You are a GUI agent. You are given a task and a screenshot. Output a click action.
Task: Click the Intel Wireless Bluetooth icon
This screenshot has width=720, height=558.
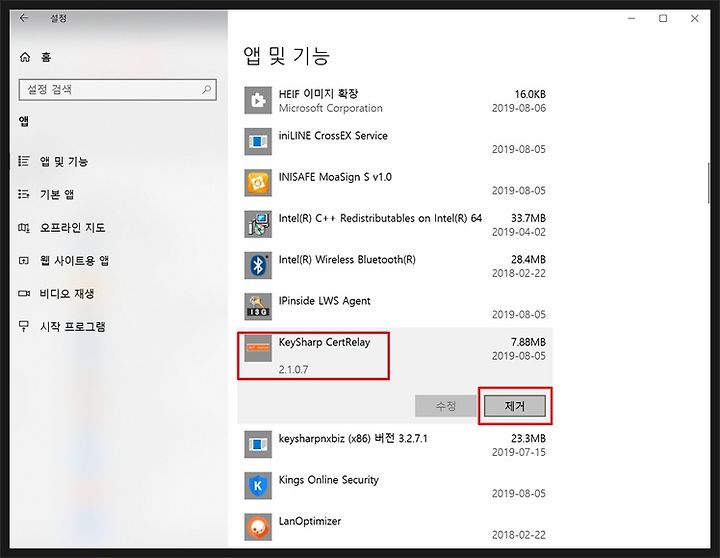[258, 265]
